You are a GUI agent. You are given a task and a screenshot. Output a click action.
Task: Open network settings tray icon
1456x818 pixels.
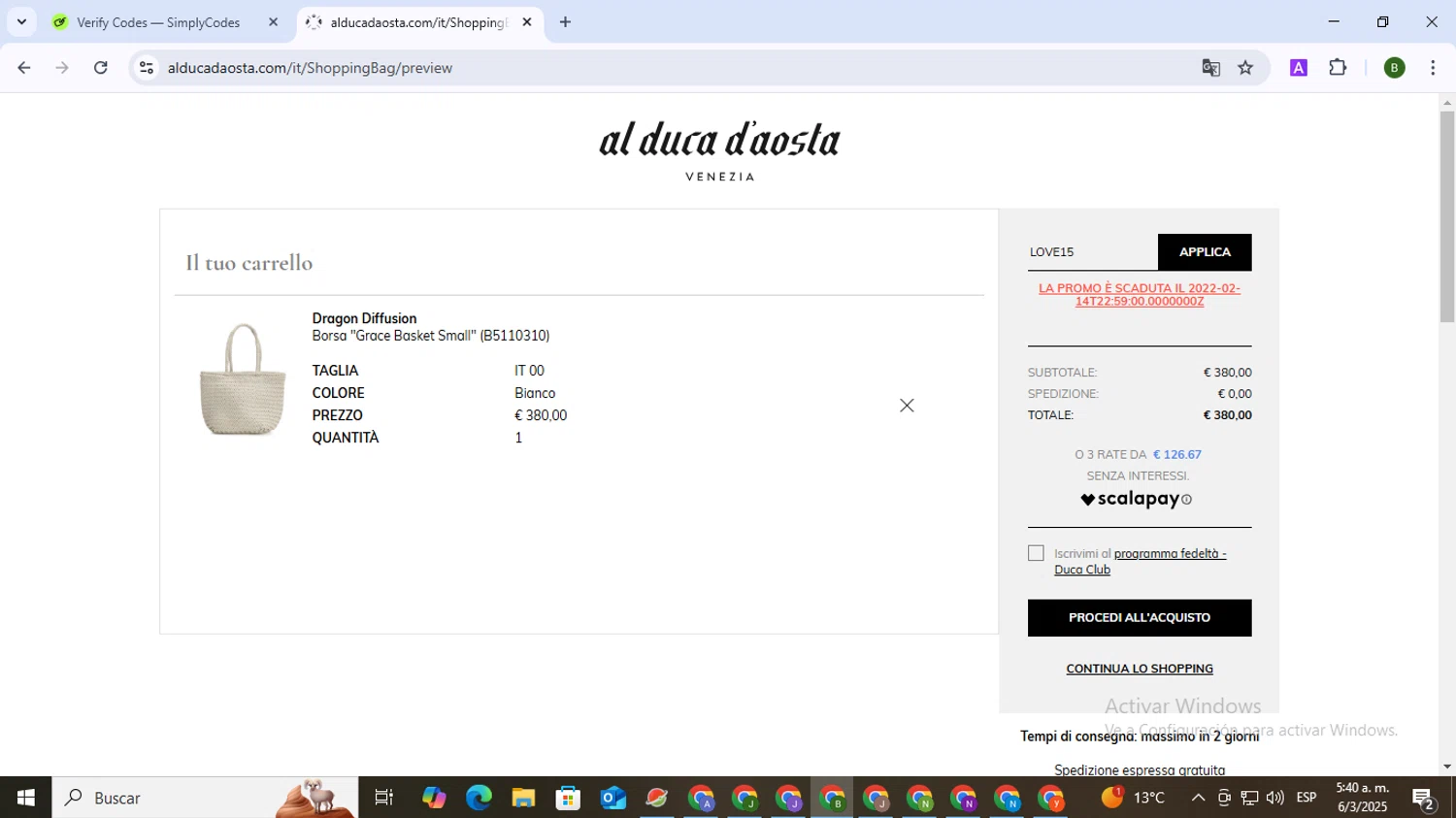[1249, 798]
